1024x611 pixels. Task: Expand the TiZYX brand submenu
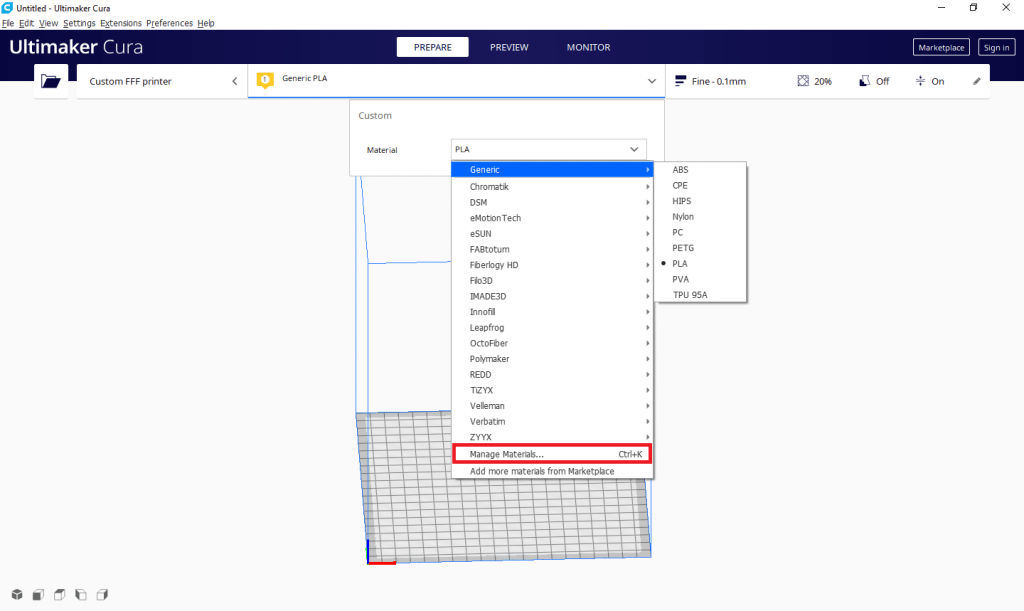552,390
